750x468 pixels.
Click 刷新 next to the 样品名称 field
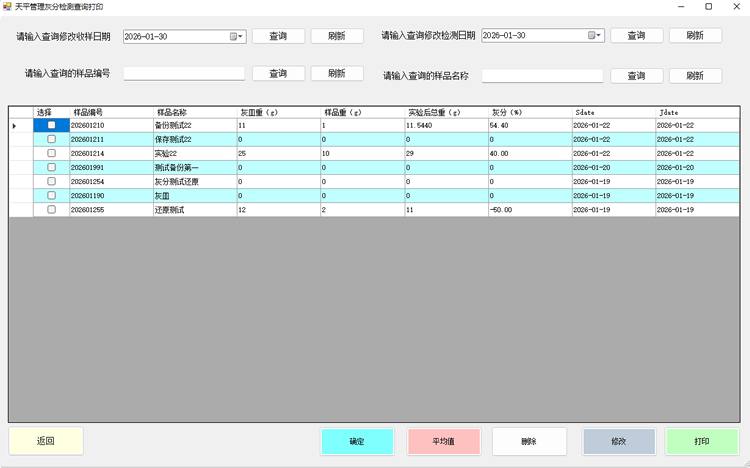point(695,76)
